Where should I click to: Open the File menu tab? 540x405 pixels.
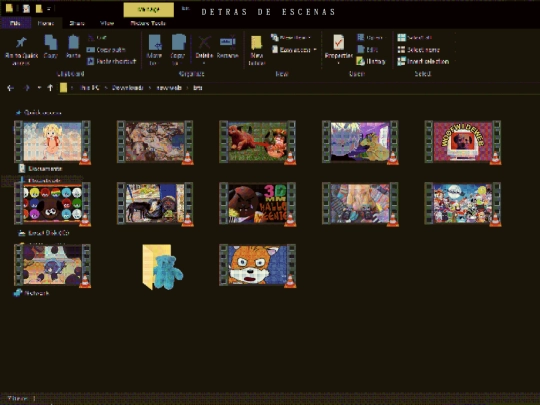[x=15, y=23]
